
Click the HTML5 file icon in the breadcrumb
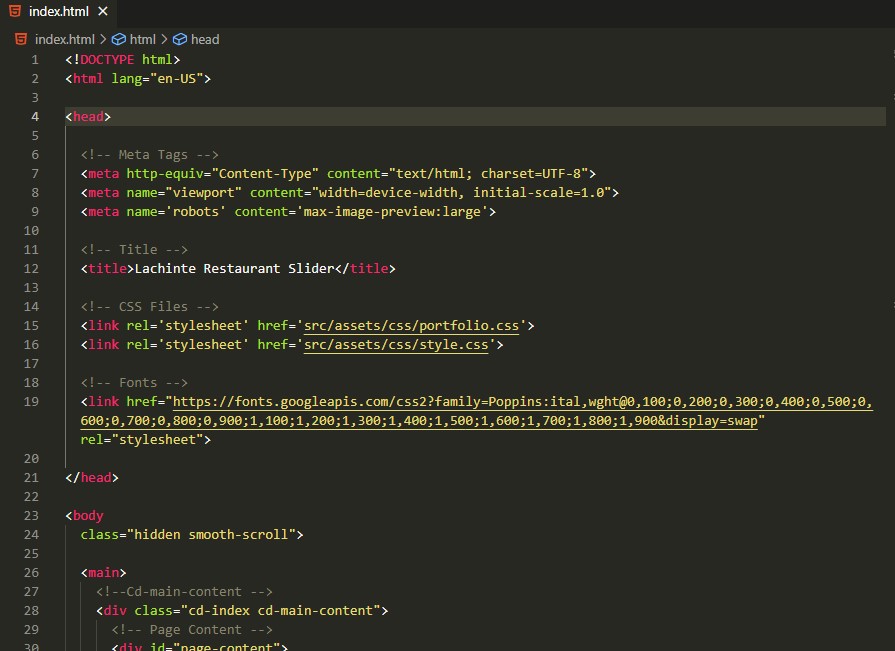click(21, 39)
